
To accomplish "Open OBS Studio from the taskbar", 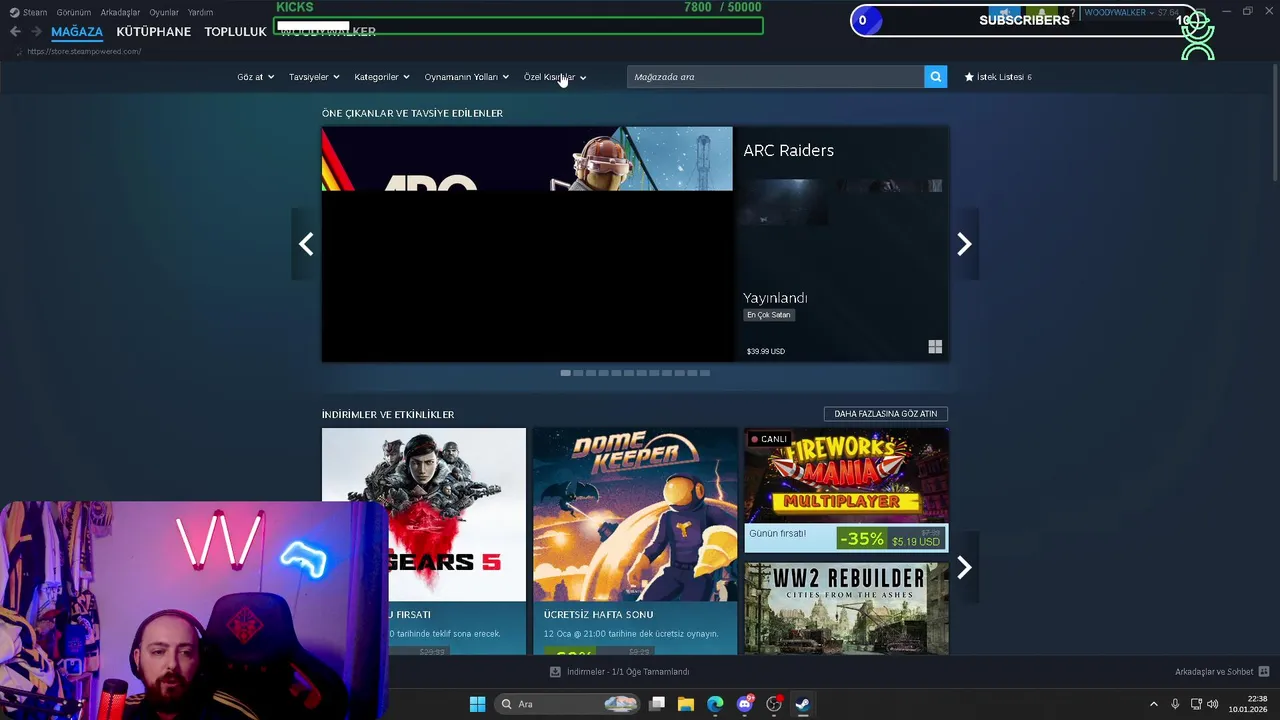I will [x=774, y=704].
